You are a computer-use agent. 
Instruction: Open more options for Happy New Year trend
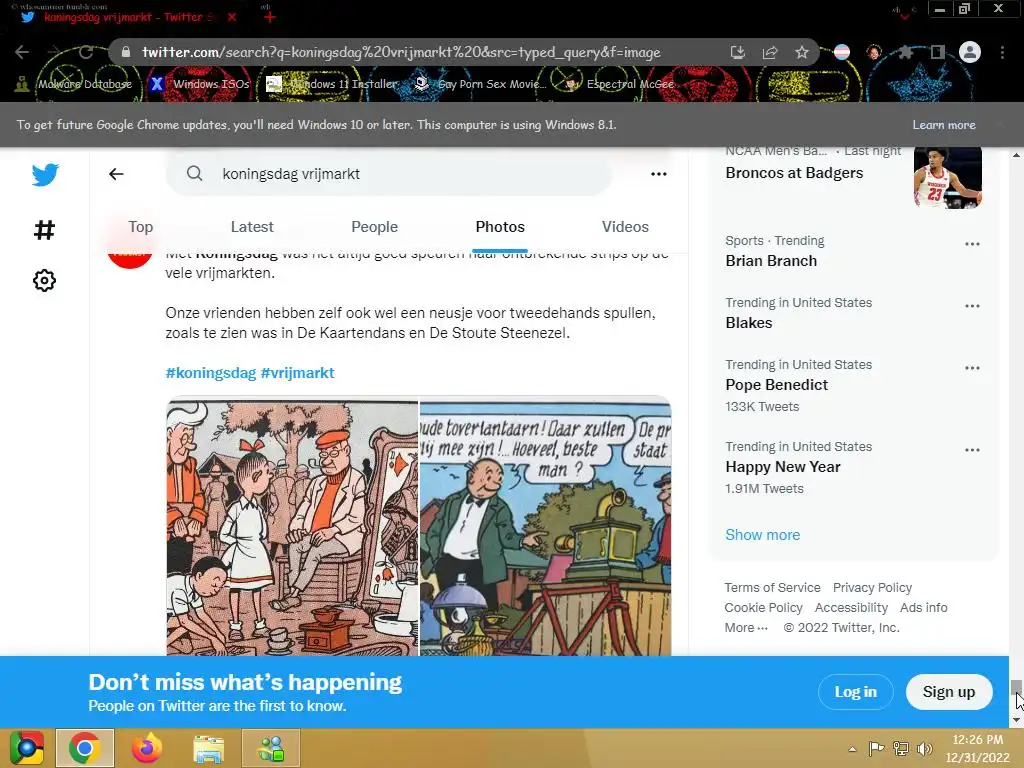click(972, 450)
